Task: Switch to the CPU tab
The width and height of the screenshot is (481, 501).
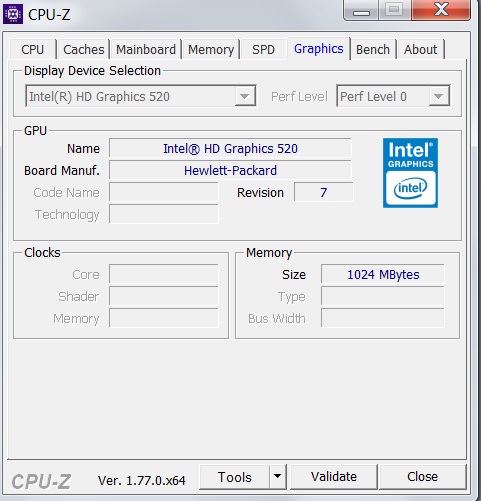Action: 33,49
